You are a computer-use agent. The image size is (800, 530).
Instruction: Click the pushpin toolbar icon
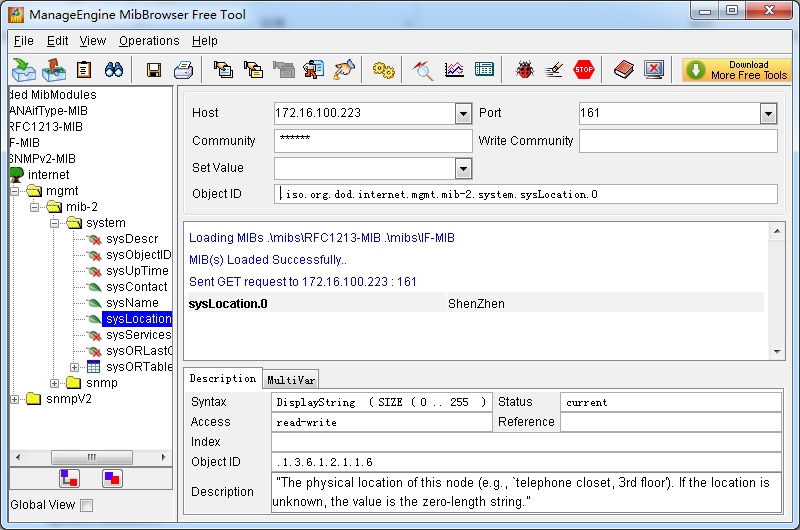coord(344,70)
